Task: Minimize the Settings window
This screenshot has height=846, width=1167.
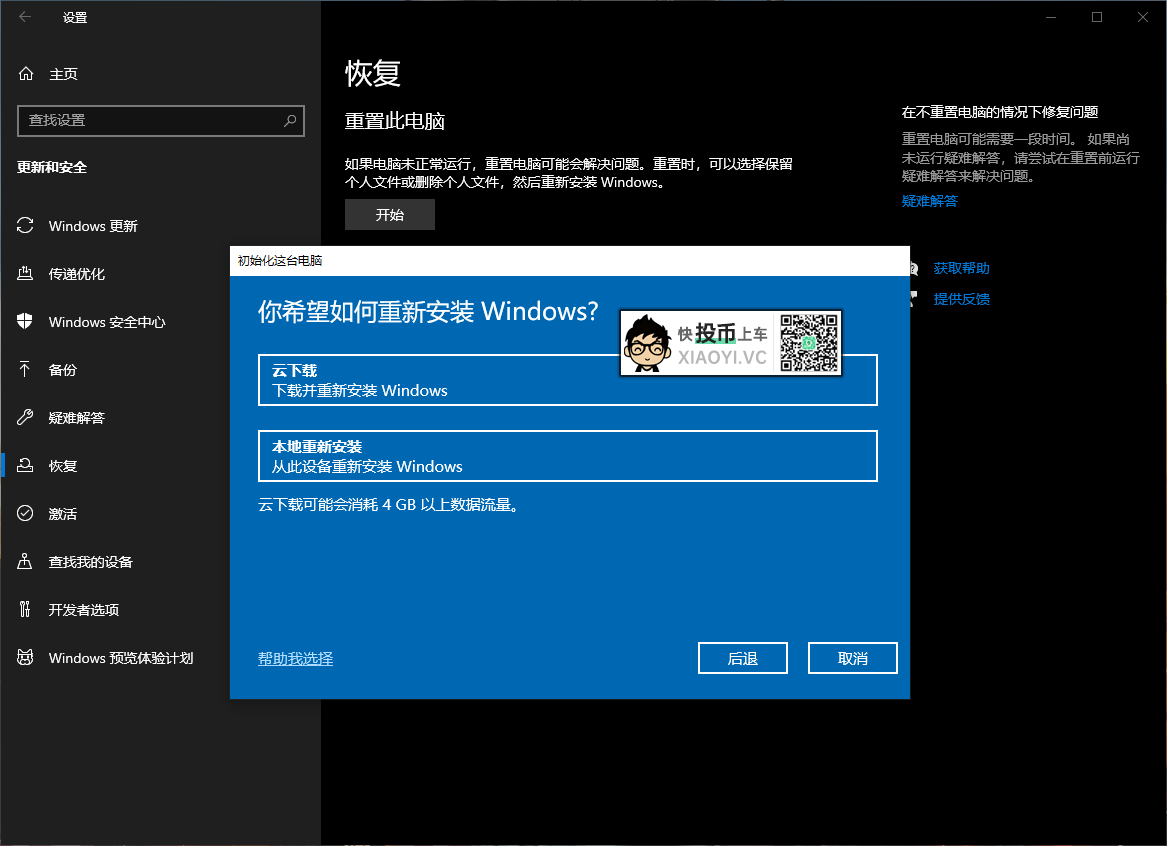Action: pyautogui.click(x=1051, y=16)
